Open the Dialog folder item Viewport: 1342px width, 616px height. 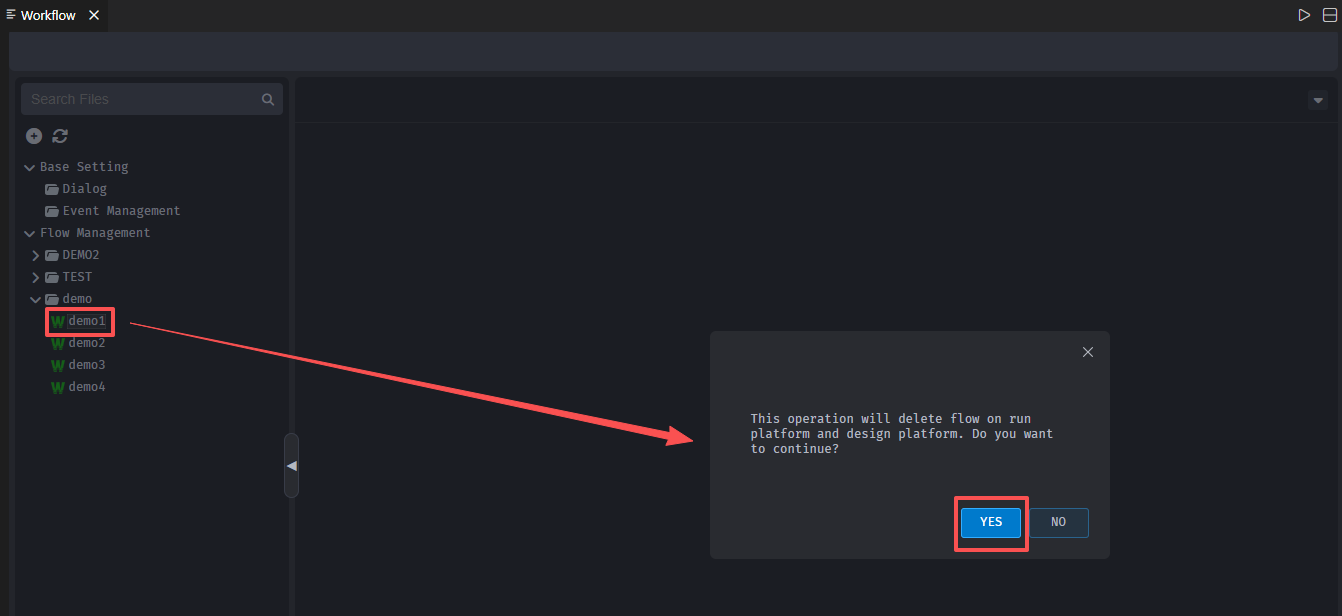coord(84,189)
